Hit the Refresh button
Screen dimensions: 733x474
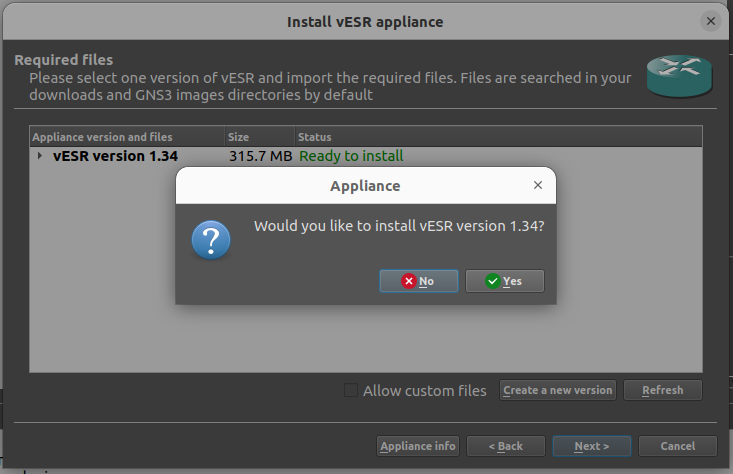pos(662,390)
